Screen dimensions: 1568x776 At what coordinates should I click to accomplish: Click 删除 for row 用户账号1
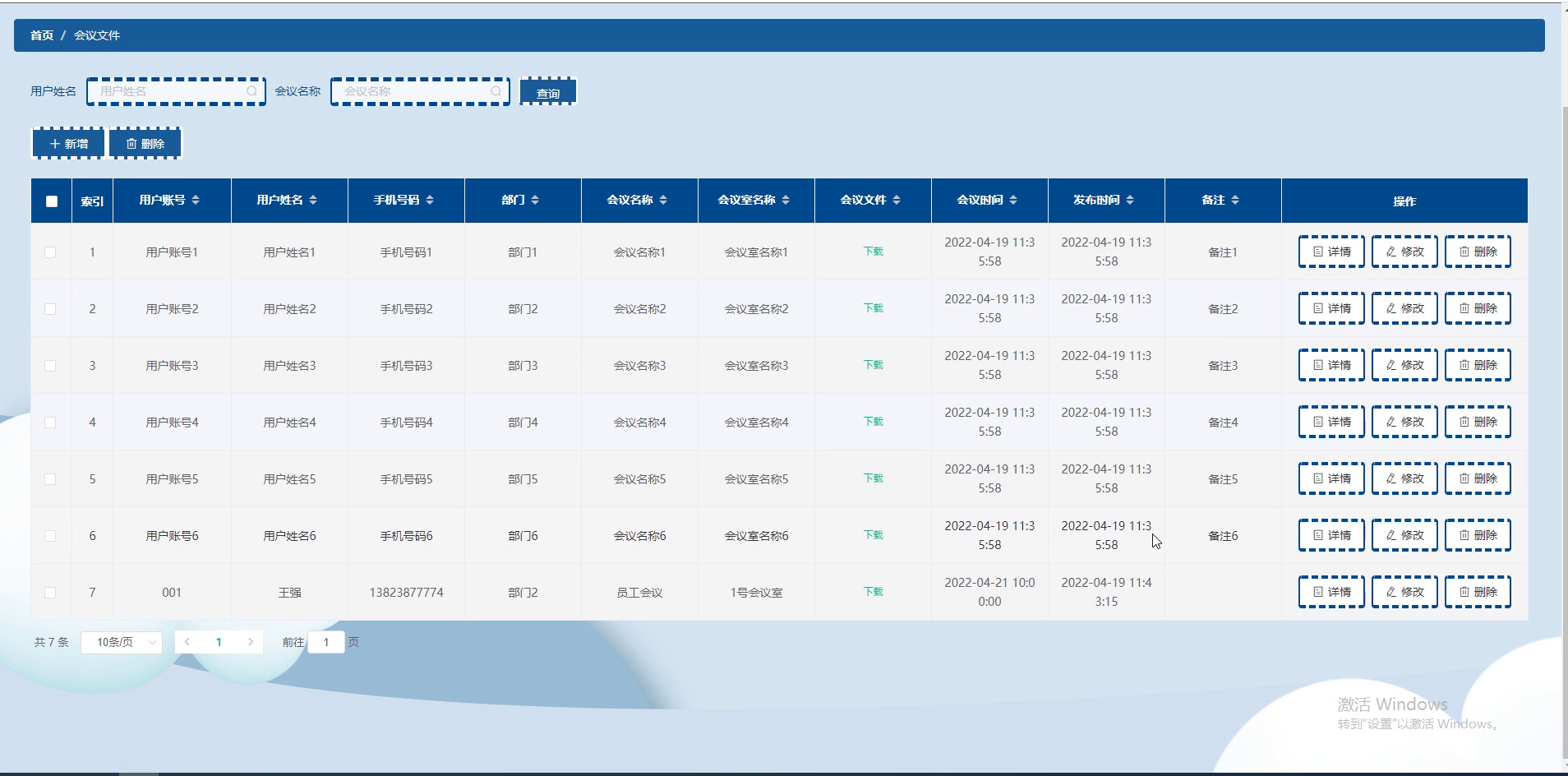click(x=1478, y=252)
